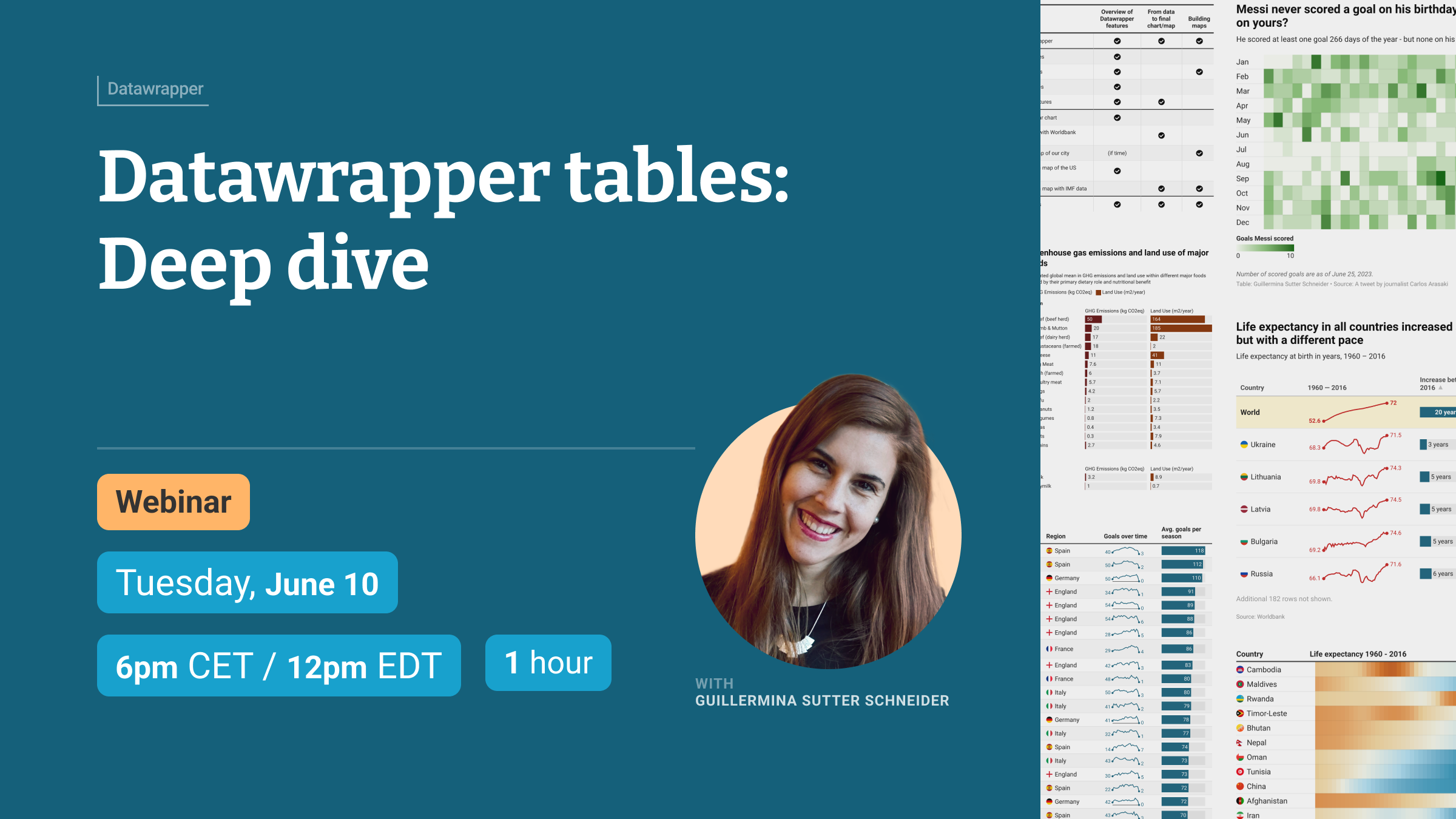Toggle the Worldbank row checkmark under From data
The width and height of the screenshot is (1456, 819).
coord(1161,136)
